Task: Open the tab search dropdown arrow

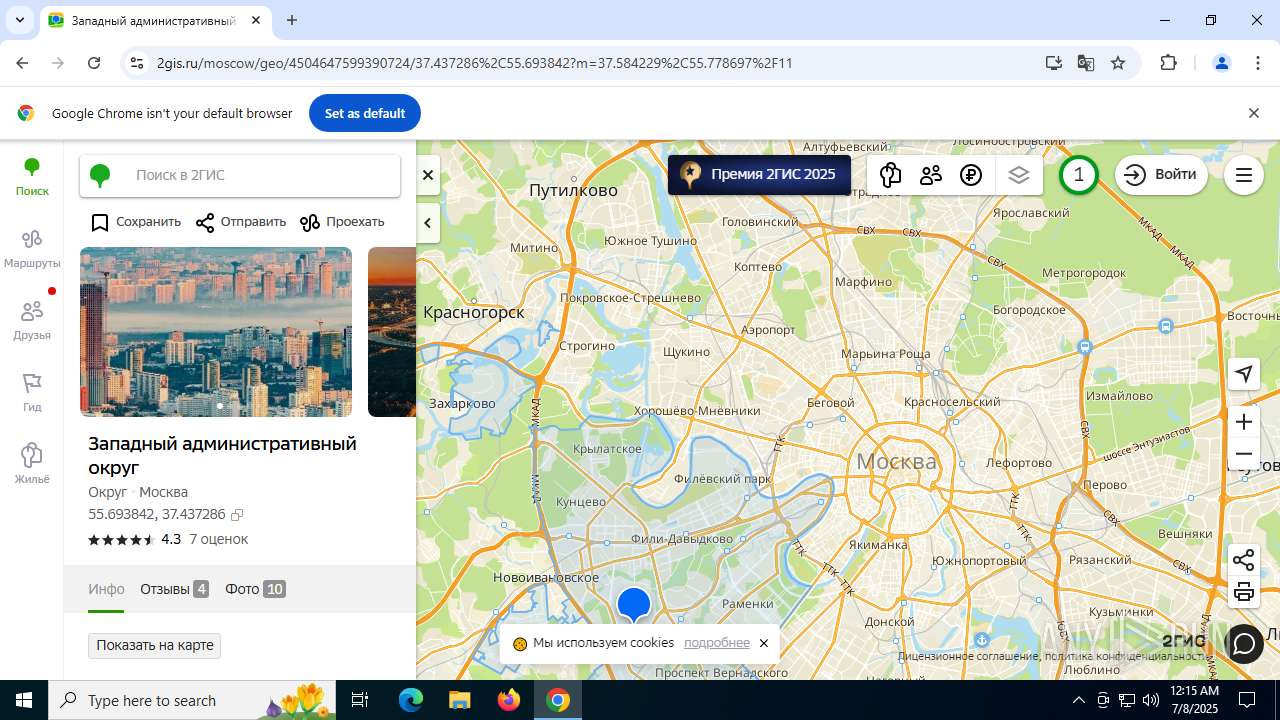Action: point(20,20)
